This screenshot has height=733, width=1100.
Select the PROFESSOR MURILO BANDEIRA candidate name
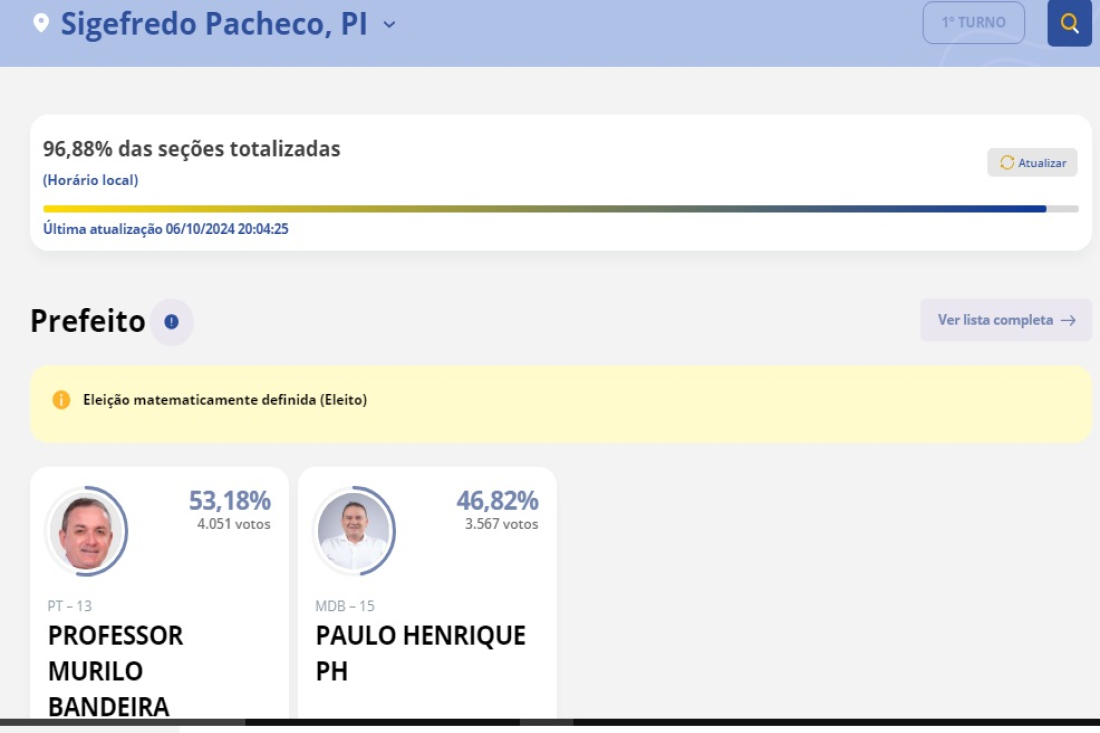tap(116, 671)
